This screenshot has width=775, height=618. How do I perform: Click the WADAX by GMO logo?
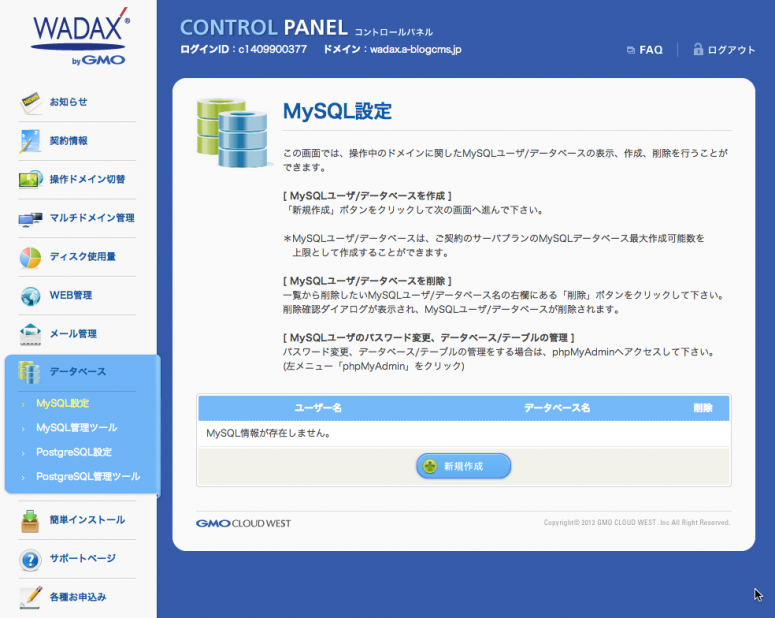79,40
